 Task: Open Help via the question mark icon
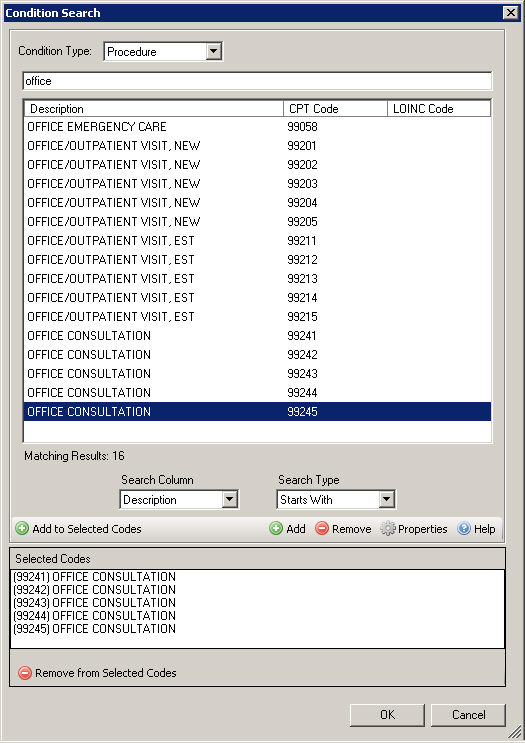point(464,528)
